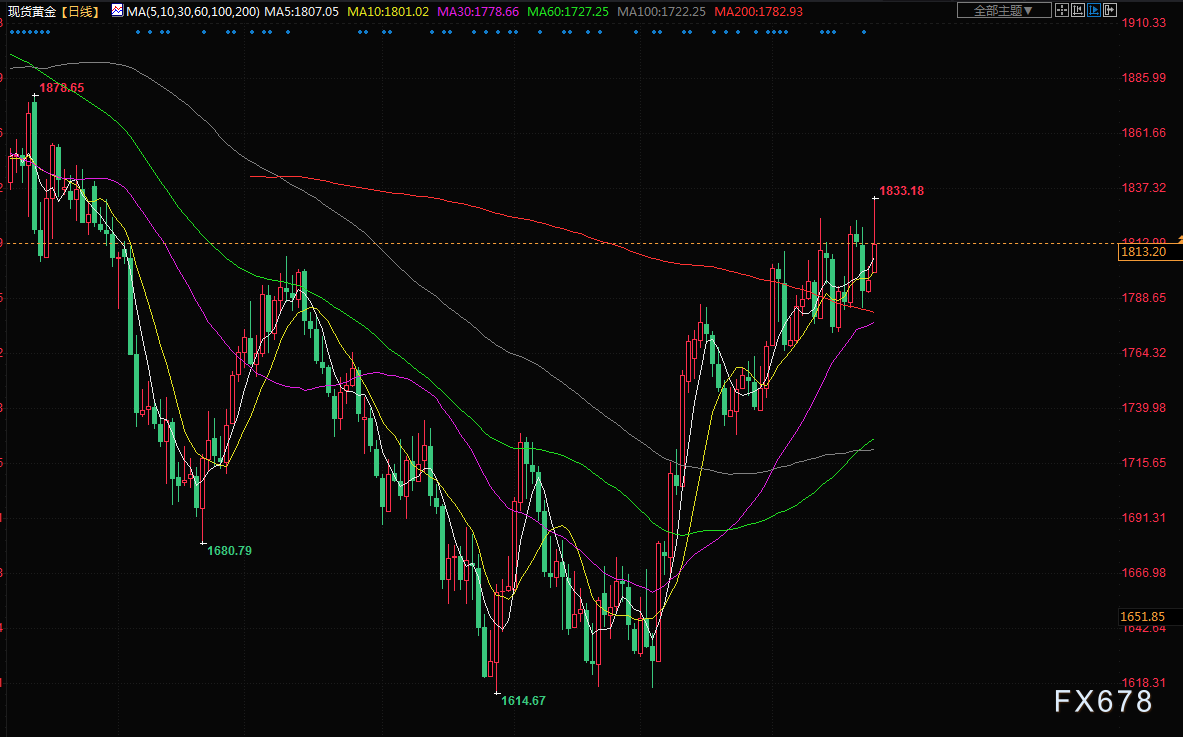The height and width of the screenshot is (737, 1183).
Task: Open the 全部主题 dropdown
Action: [x=1003, y=10]
